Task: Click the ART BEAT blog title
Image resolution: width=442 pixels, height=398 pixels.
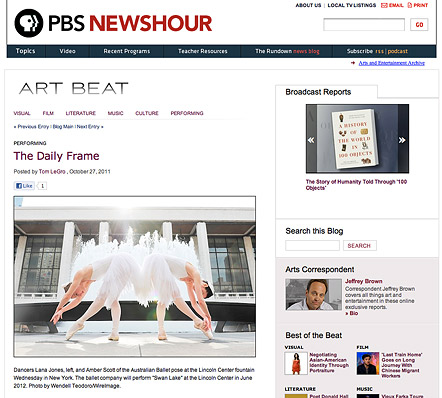Action: [x=74, y=88]
